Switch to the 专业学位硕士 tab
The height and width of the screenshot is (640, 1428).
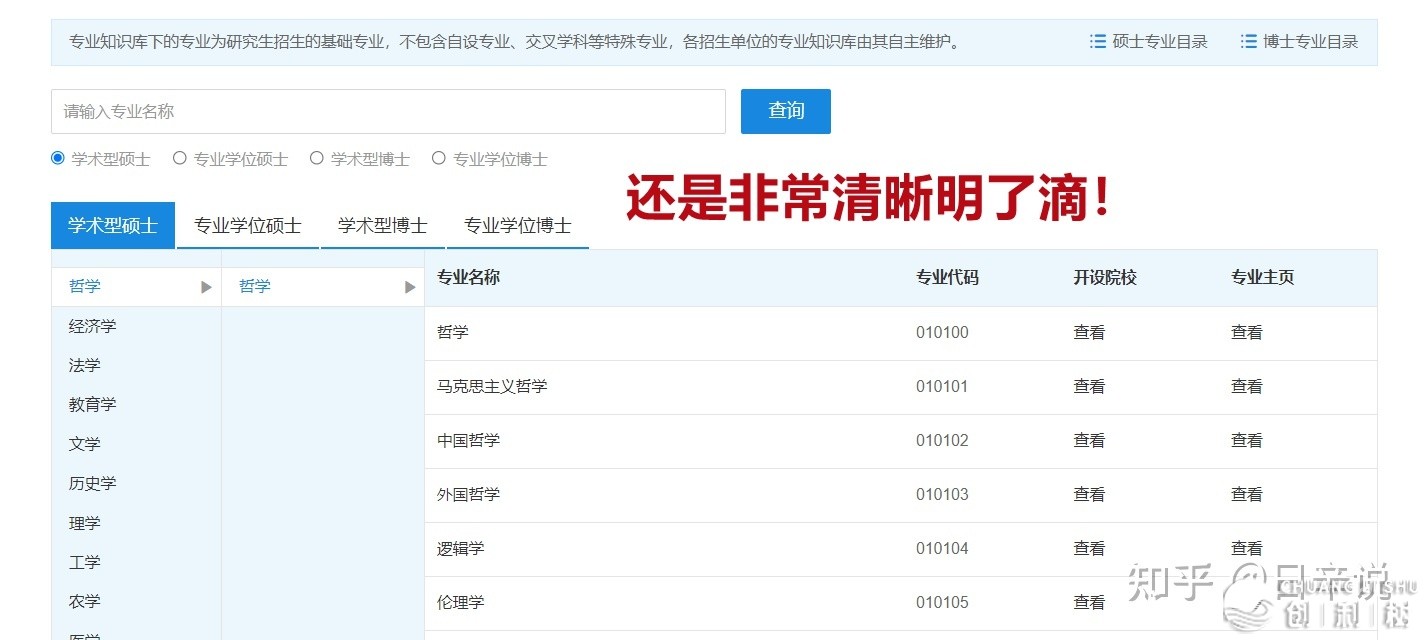pos(248,225)
